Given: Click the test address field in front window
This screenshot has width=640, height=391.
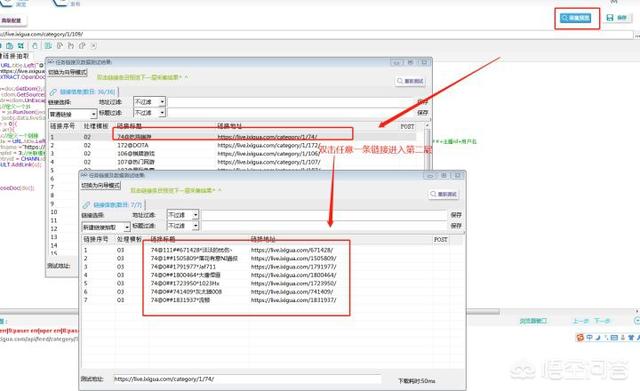Looking at the screenshot, I should click(x=247, y=379).
